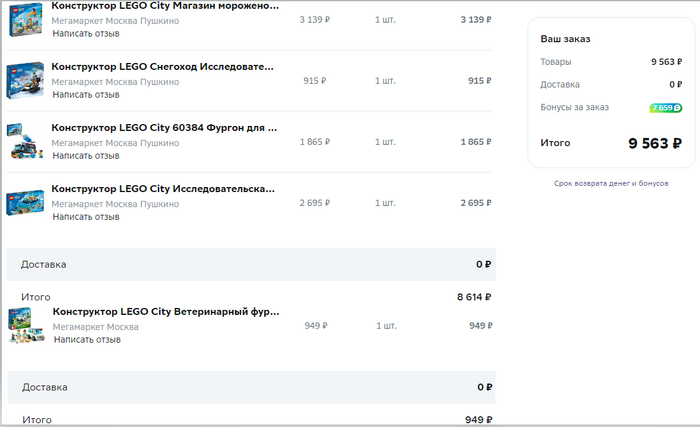This screenshot has height=427, width=700.
Task: Click quantity 1 шт. of Снегоход item
Action: click(385, 81)
